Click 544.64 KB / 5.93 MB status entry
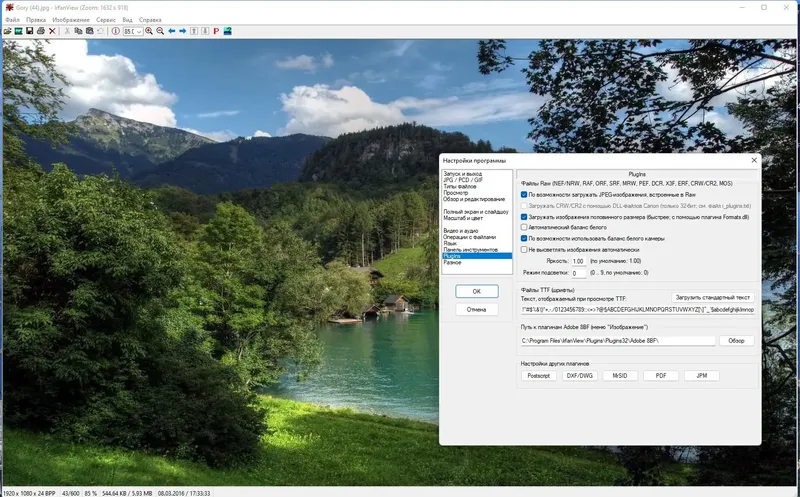Screen dimensions: 800x497 pos(127,493)
